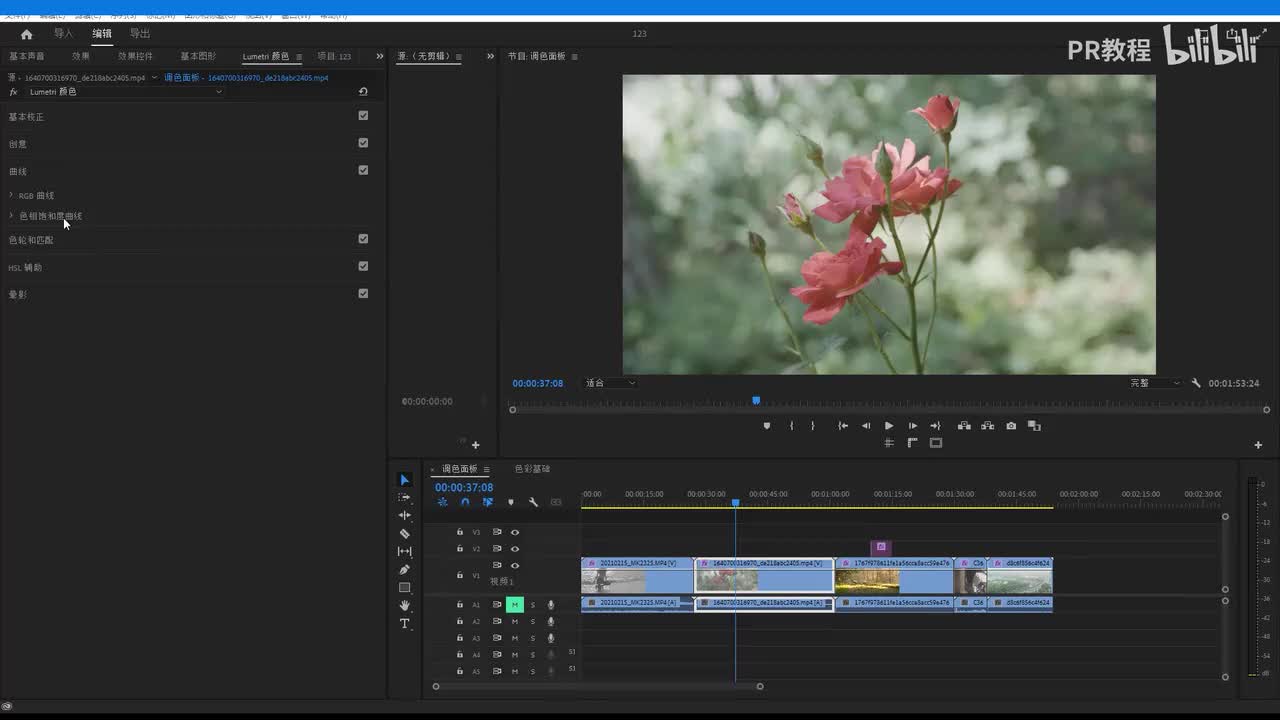Switch to the 基本图形 panel tab
The height and width of the screenshot is (720, 1280).
point(198,57)
